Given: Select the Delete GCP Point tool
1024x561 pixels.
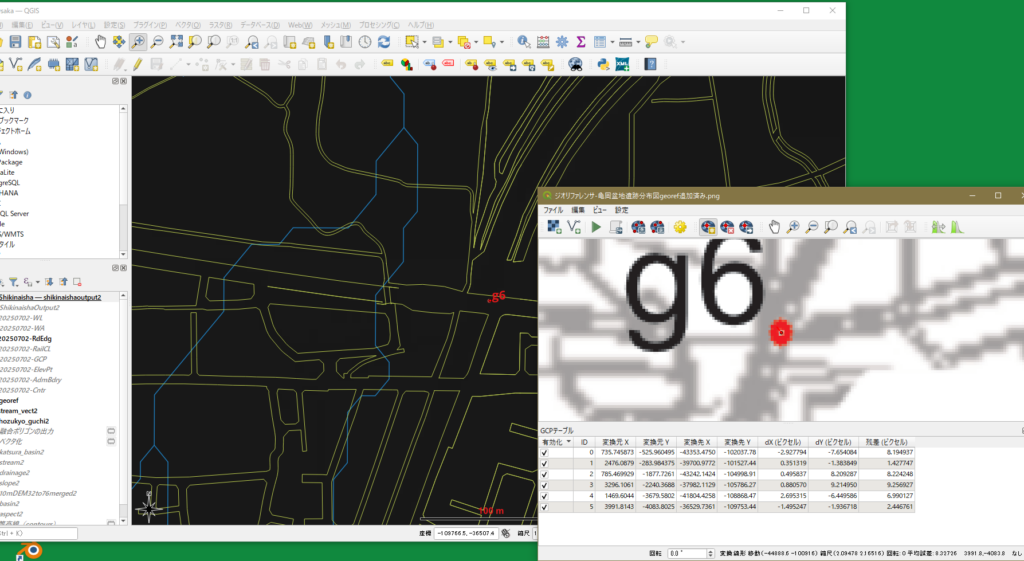Looking at the screenshot, I should coord(727,227).
